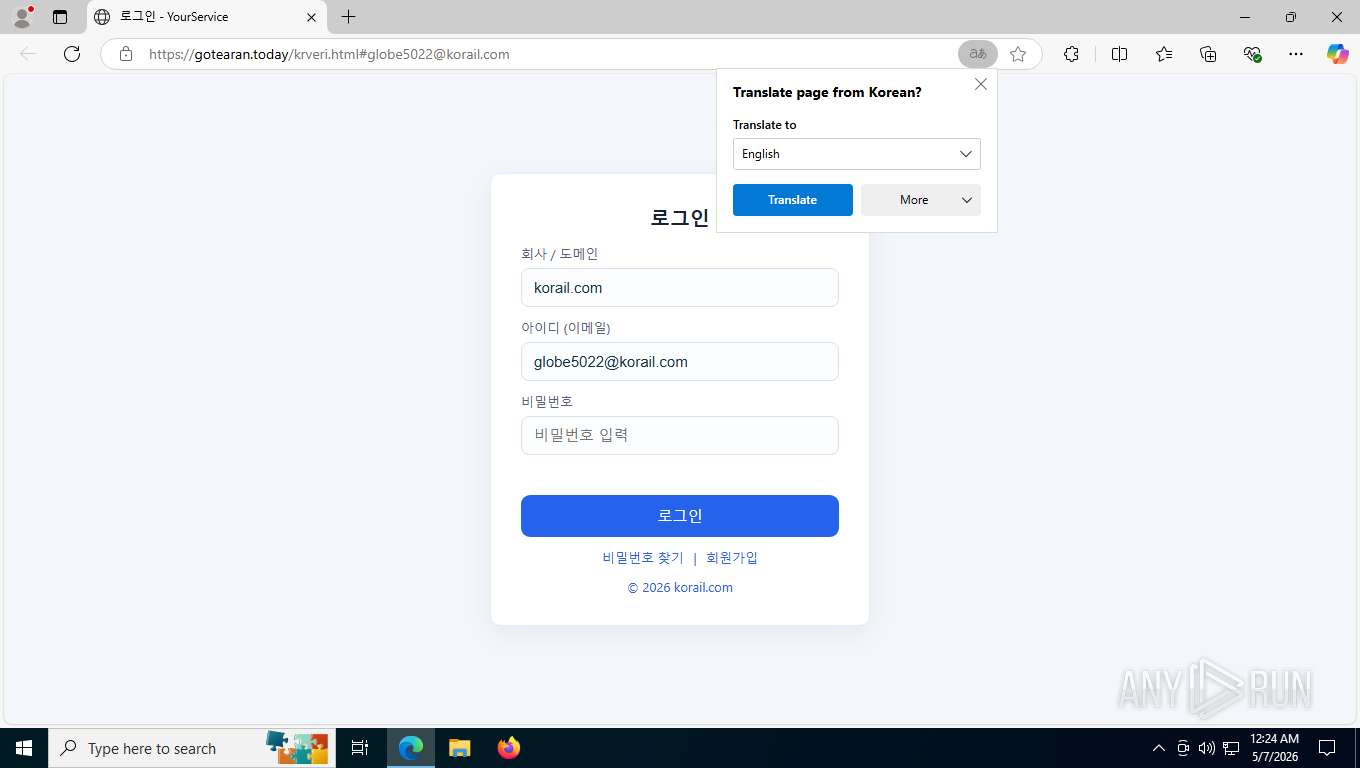The height and width of the screenshot is (768, 1360).
Task: Select the 로그인 - YourService tab
Action: tap(205, 17)
